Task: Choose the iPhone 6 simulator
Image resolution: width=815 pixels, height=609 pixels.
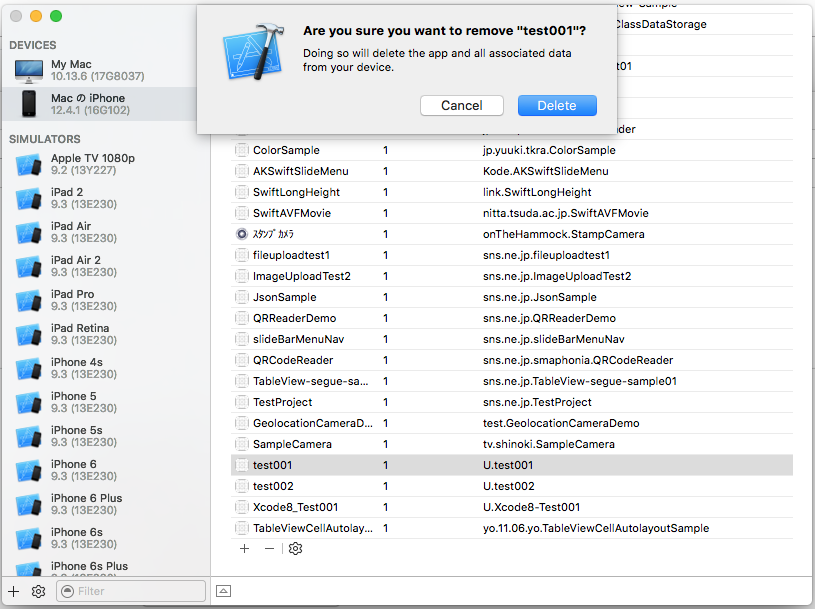Action: (106, 470)
